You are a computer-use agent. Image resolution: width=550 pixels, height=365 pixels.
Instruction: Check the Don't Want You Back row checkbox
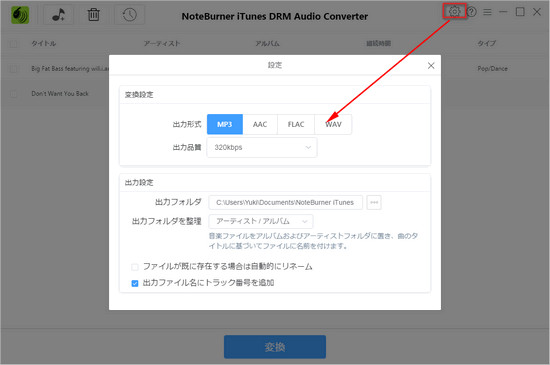coord(13,94)
